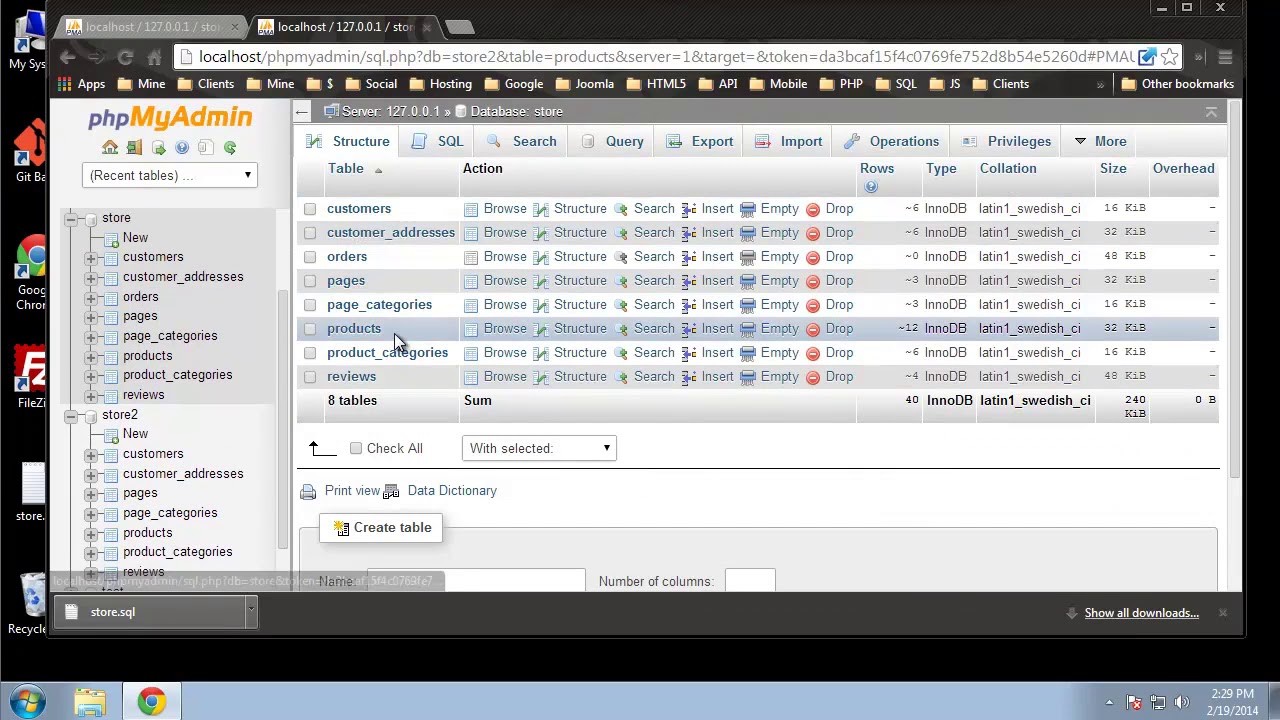Click the Number of columns input field
Viewport: 1280px width, 720px height.
[x=750, y=580]
